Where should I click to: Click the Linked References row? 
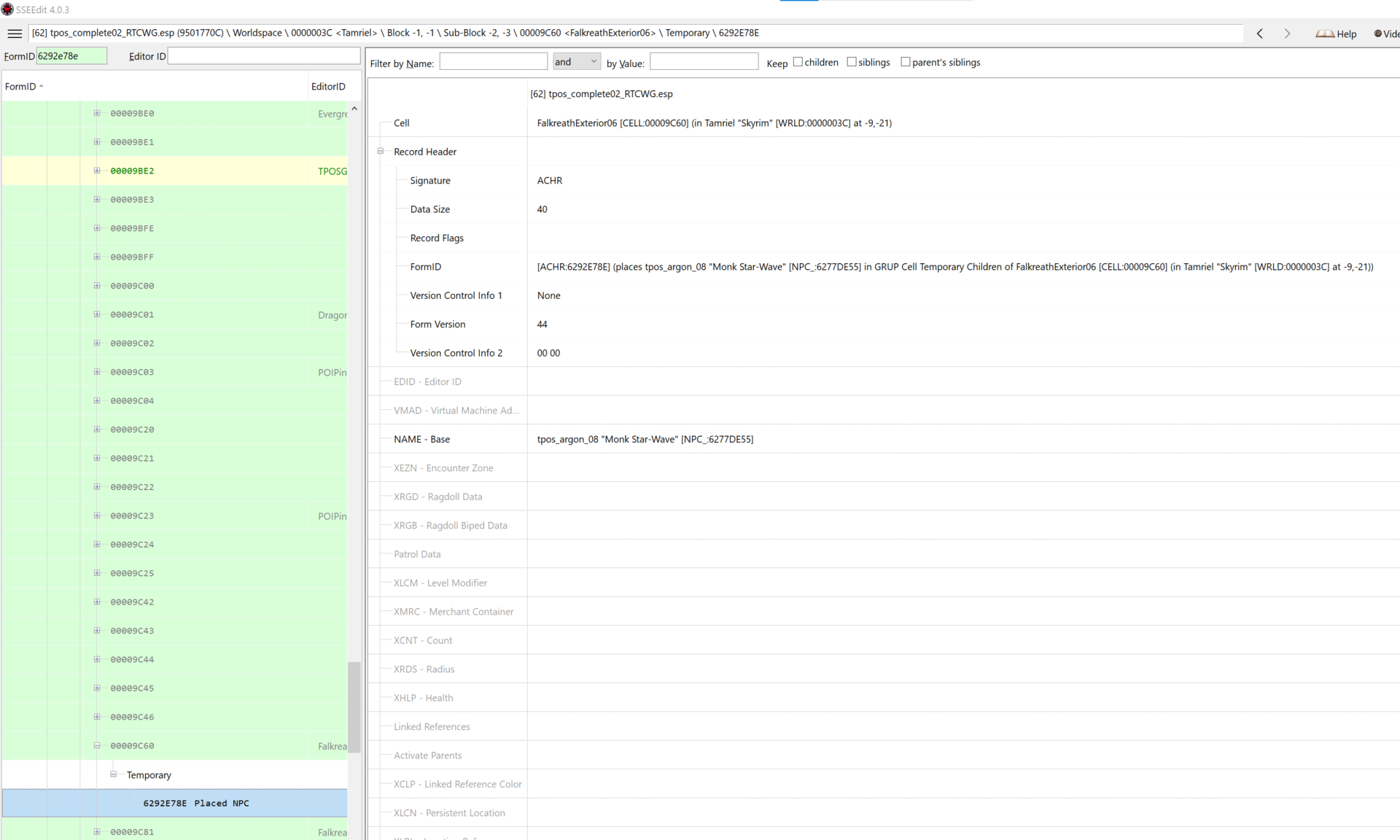[884, 726]
